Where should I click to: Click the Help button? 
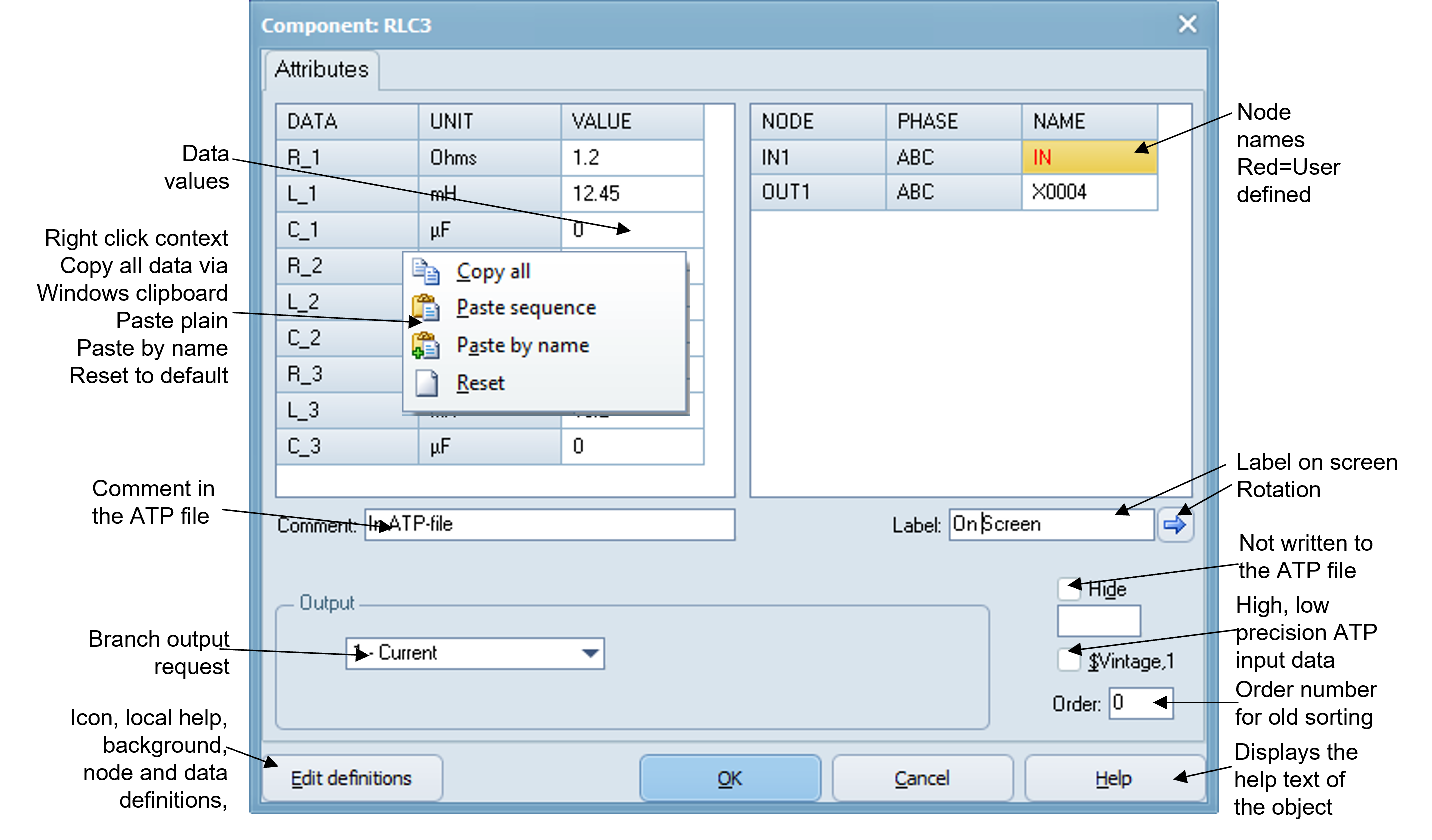(x=1113, y=778)
